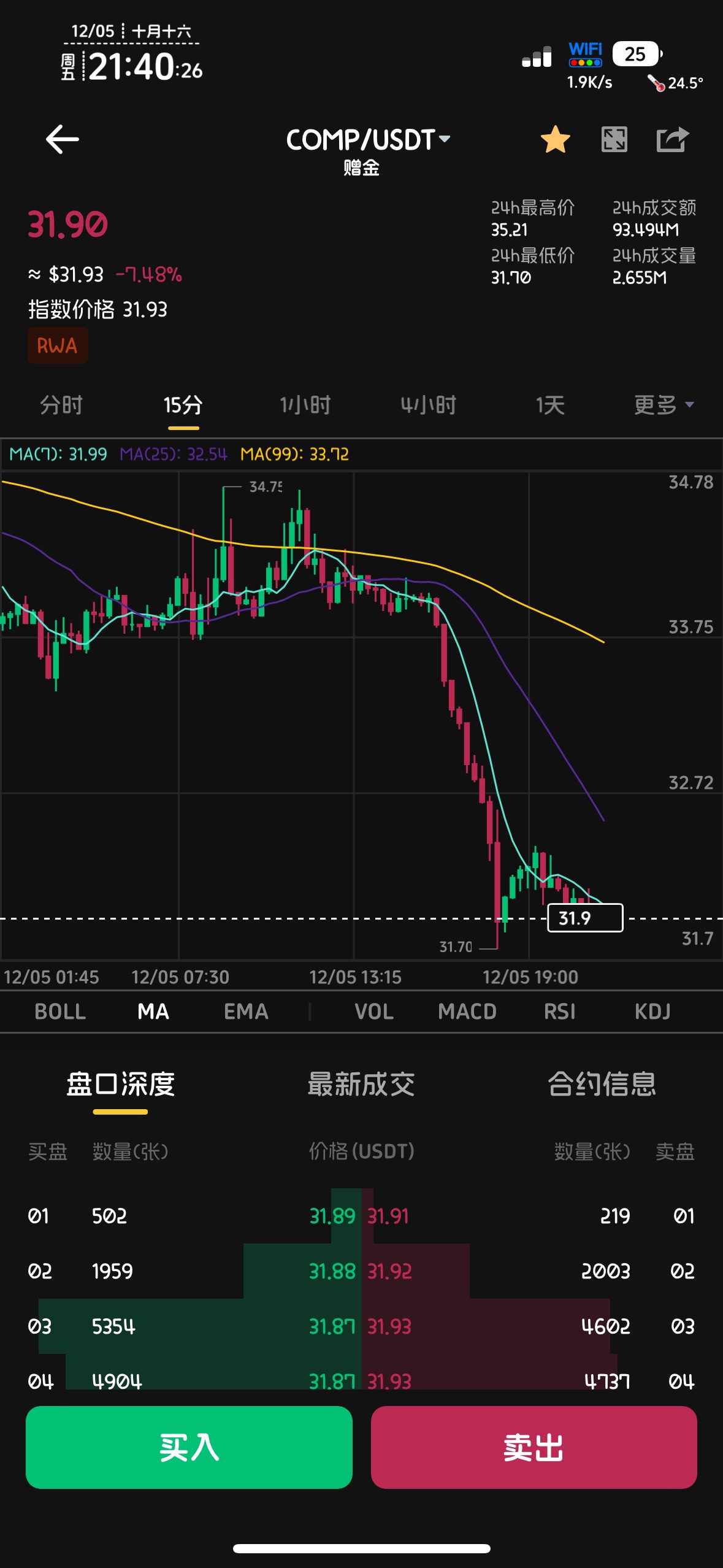Tap the WIFI status indicator
This screenshot has height=1568, width=723.
pyautogui.click(x=586, y=54)
